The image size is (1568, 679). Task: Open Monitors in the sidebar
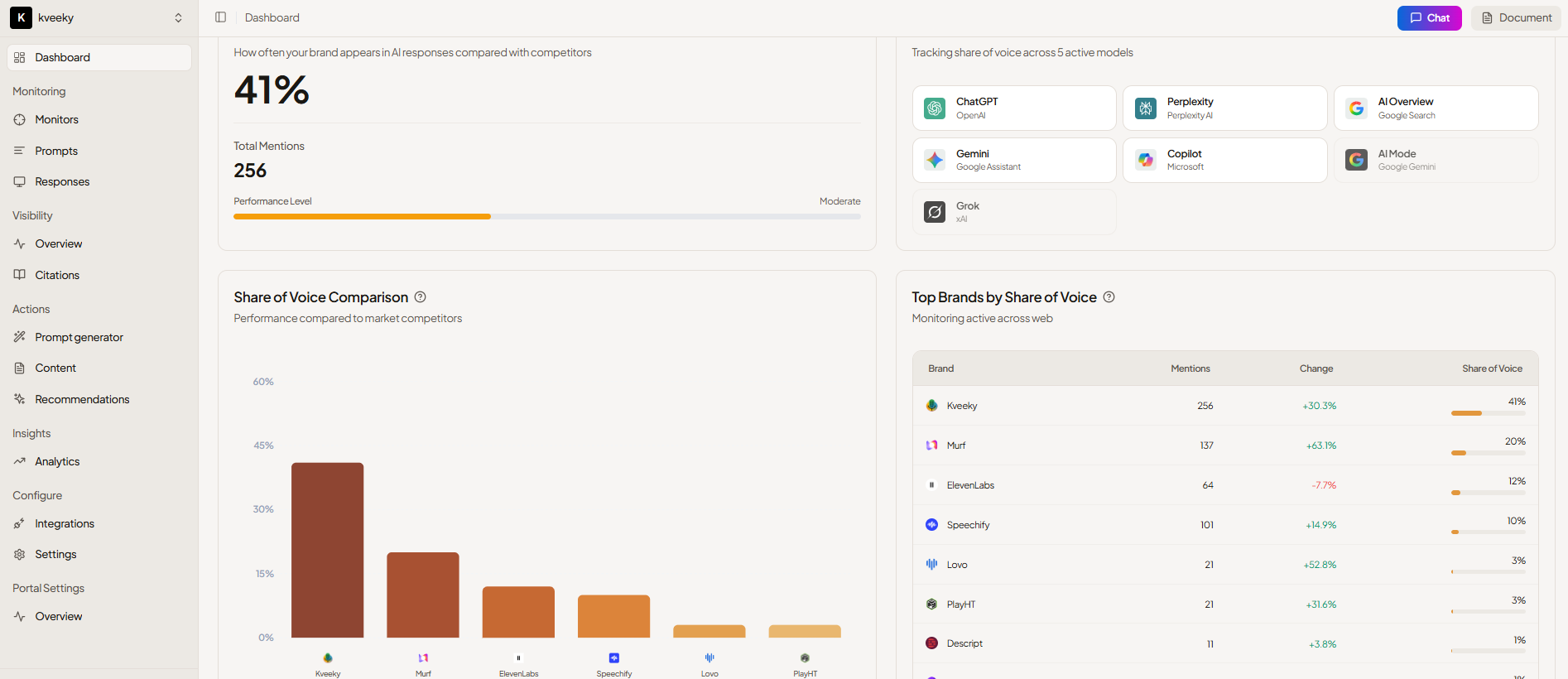(x=56, y=120)
